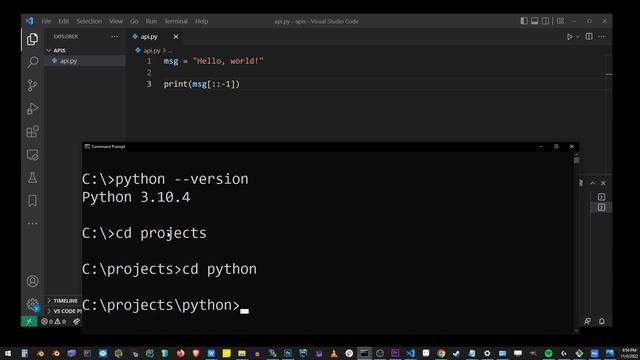Click api.py in the breadcrumb path
Viewport: 640px width, 360px height.
tap(152, 51)
